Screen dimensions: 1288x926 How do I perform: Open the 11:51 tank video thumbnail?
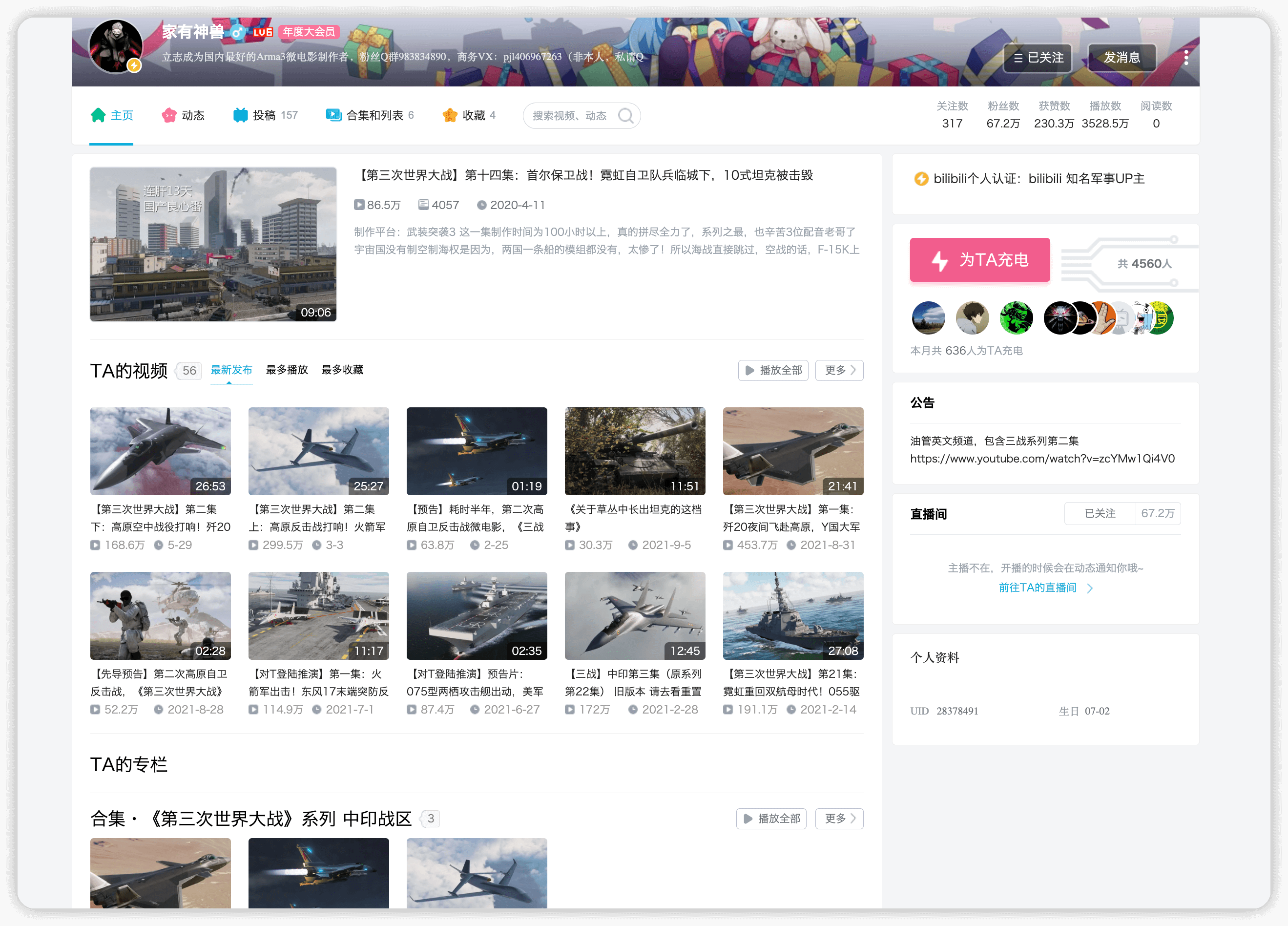pos(635,451)
